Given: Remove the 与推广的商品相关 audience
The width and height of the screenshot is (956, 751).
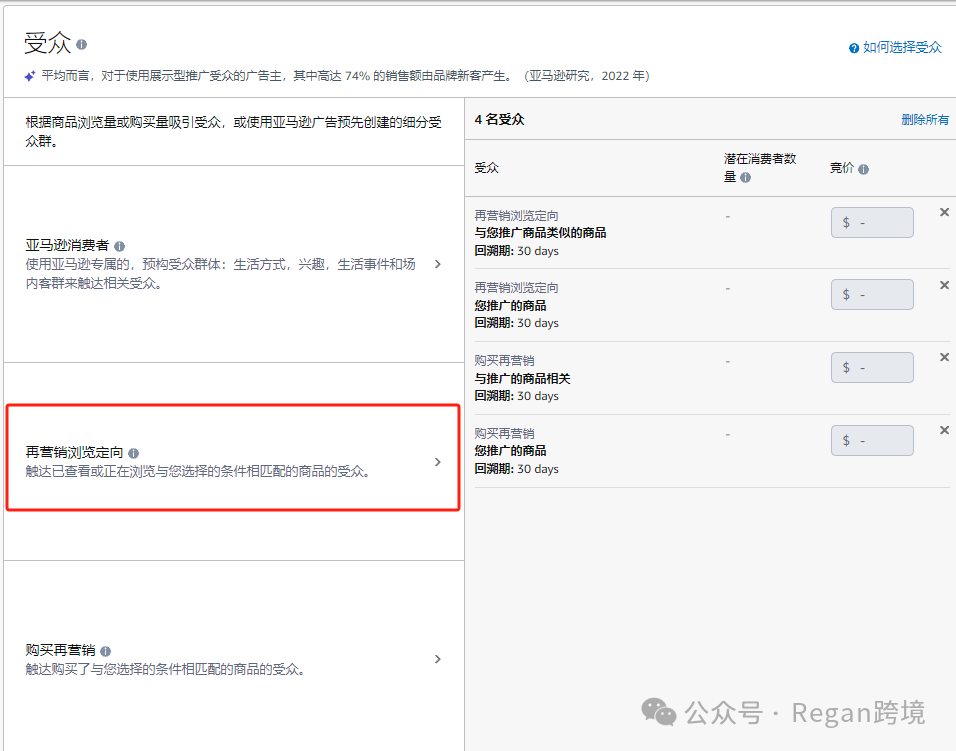Looking at the screenshot, I should click(x=944, y=357).
